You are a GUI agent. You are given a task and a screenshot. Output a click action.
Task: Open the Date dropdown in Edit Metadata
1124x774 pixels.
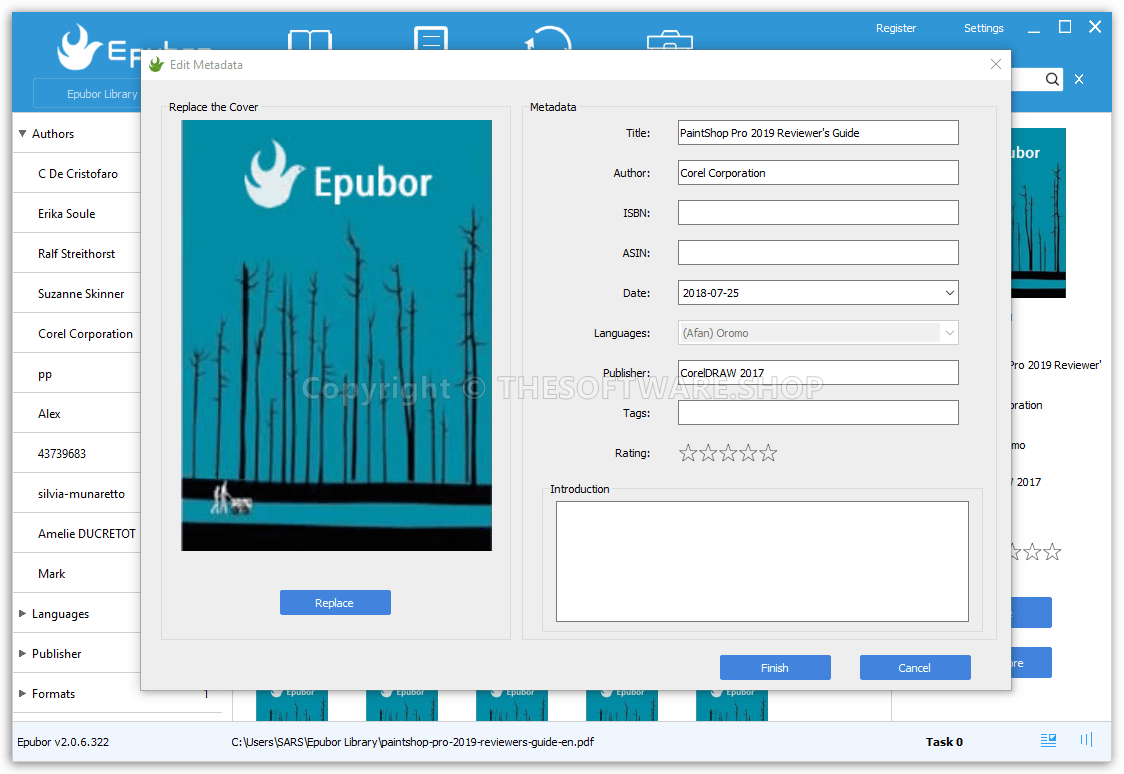click(949, 292)
